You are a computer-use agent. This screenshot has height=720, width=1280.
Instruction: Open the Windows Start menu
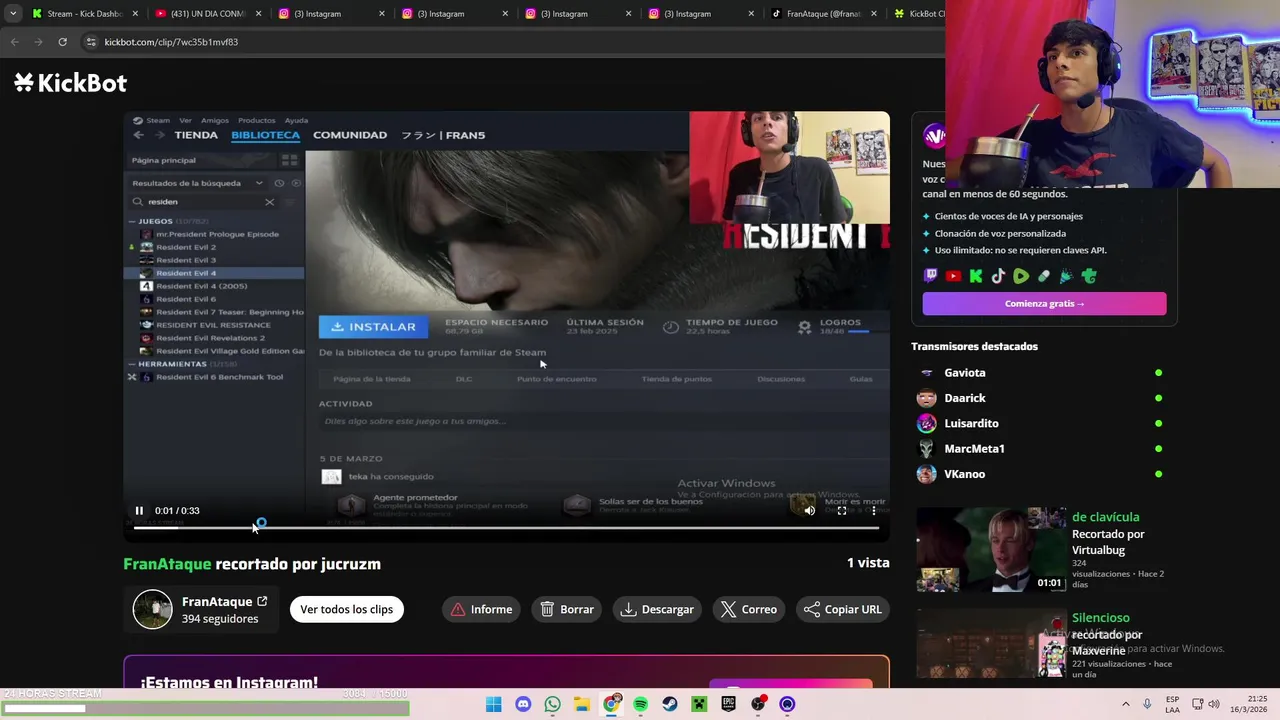pos(493,704)
